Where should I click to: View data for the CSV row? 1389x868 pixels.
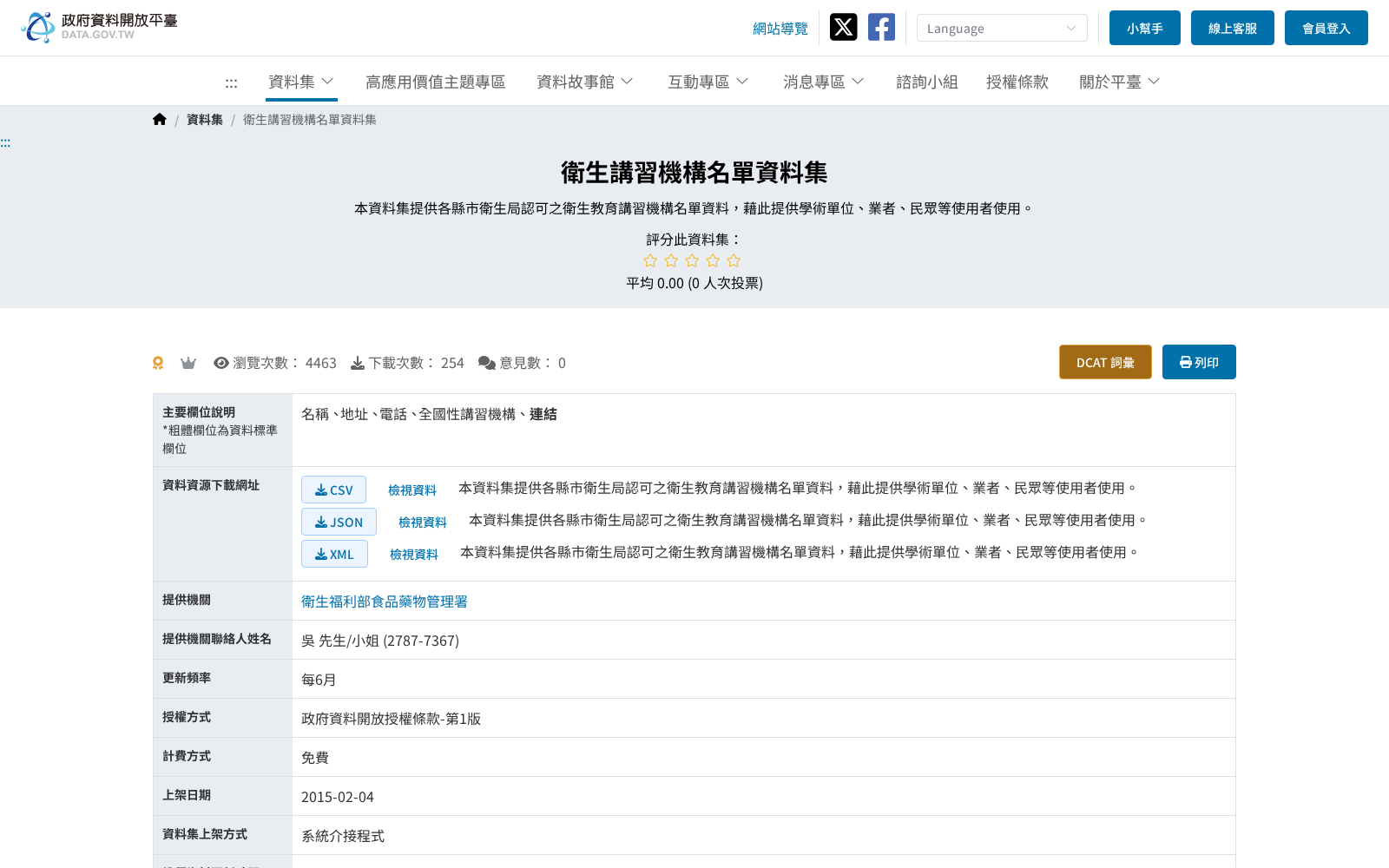click(412, 490)
